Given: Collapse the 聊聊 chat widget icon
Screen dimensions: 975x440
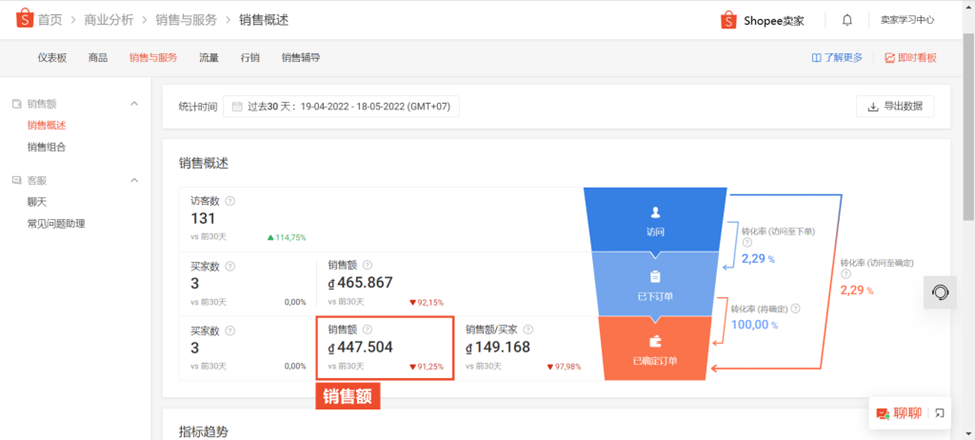Looking at the screenshot, I should [940, 413].
